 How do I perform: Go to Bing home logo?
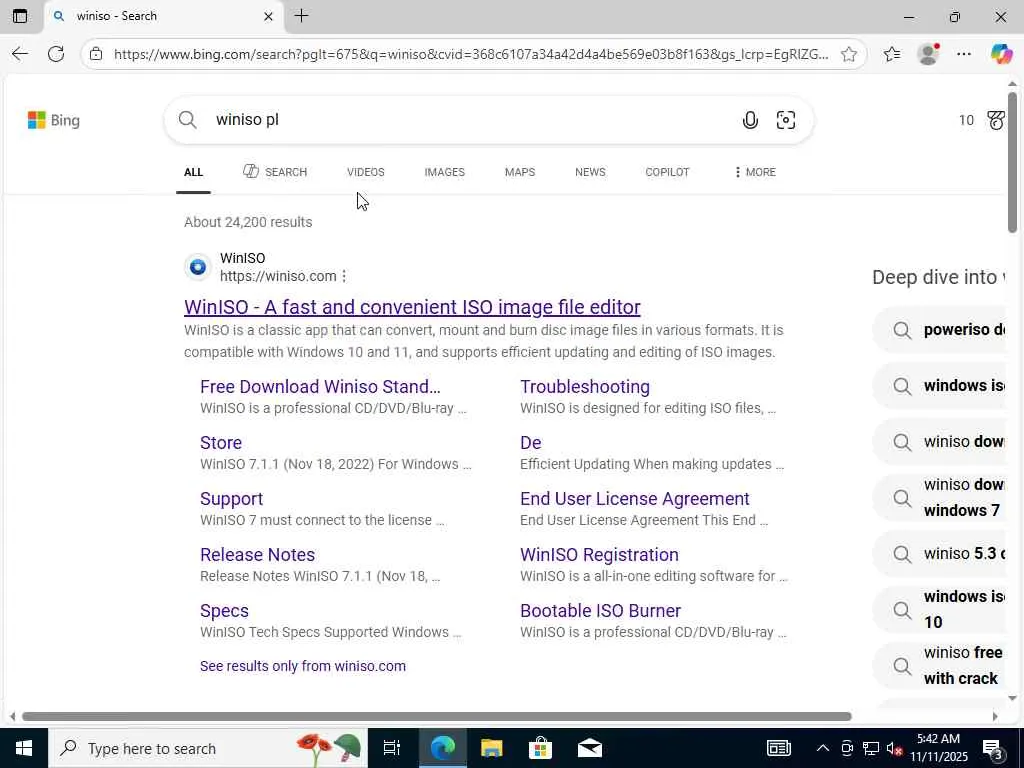tap(54, 120)
